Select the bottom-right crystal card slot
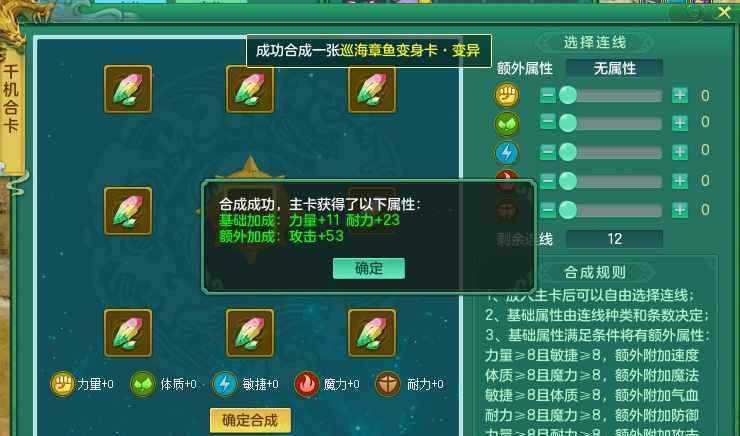The image size is (740, 436). pos(372,333)
